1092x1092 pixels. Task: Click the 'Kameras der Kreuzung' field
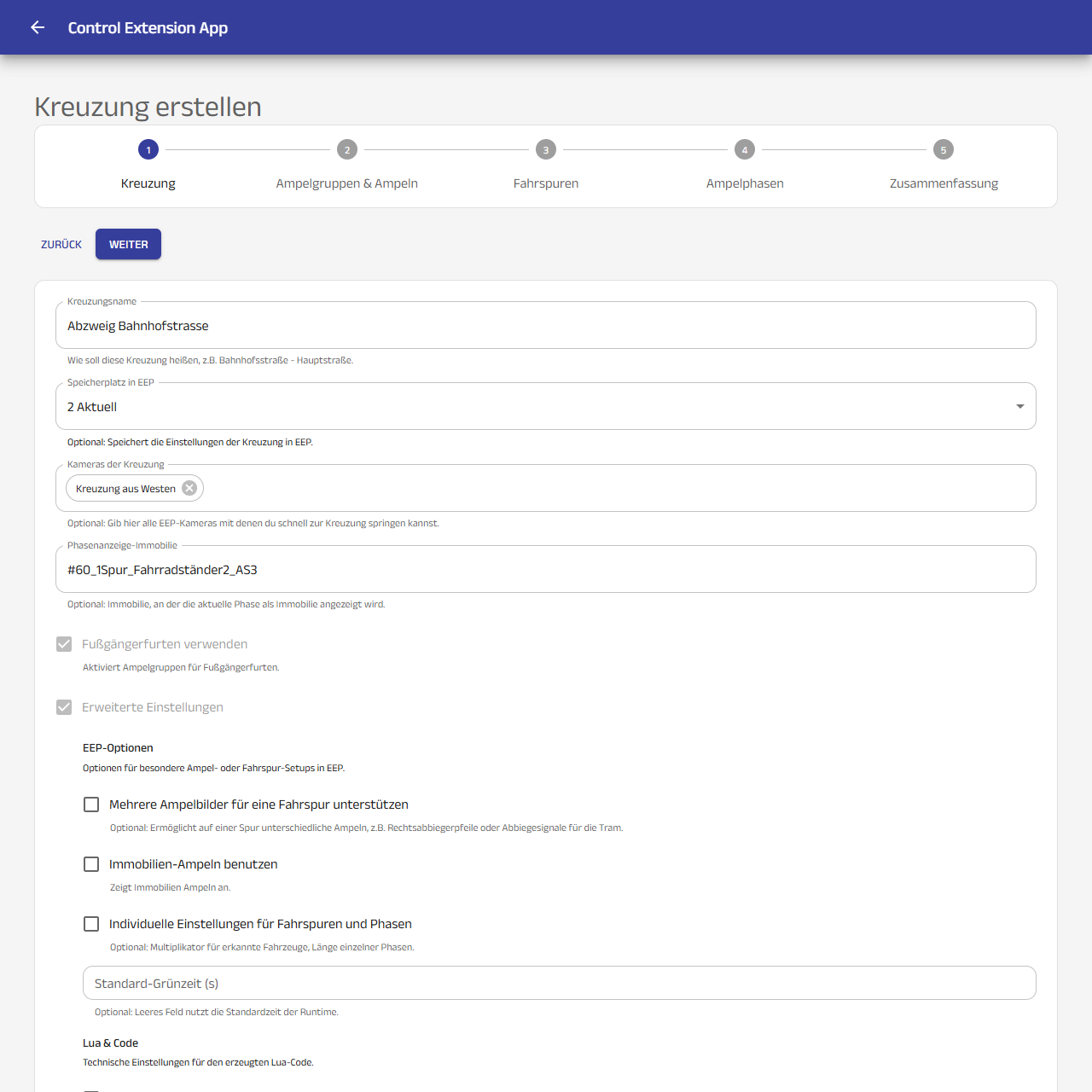point(546,488)
